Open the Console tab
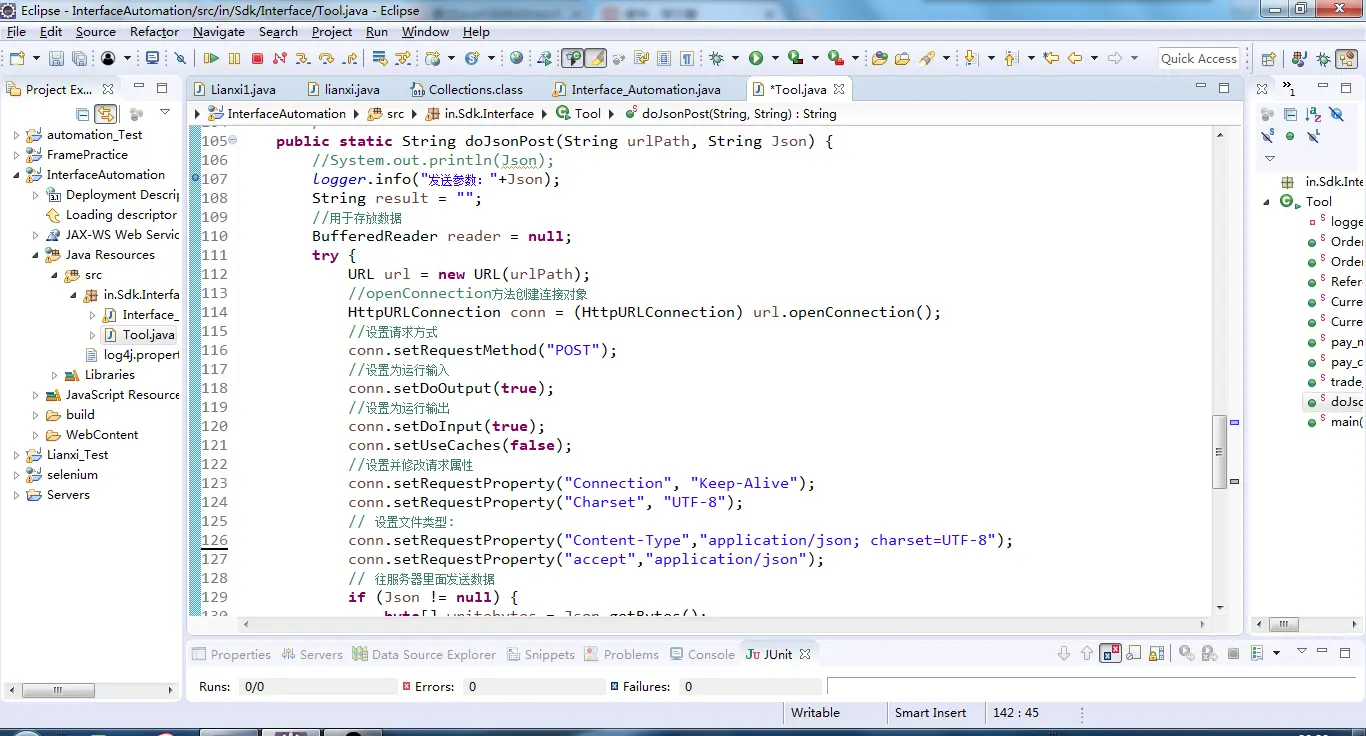Screen dimensions: 1366x736 [x=701, y=655]
